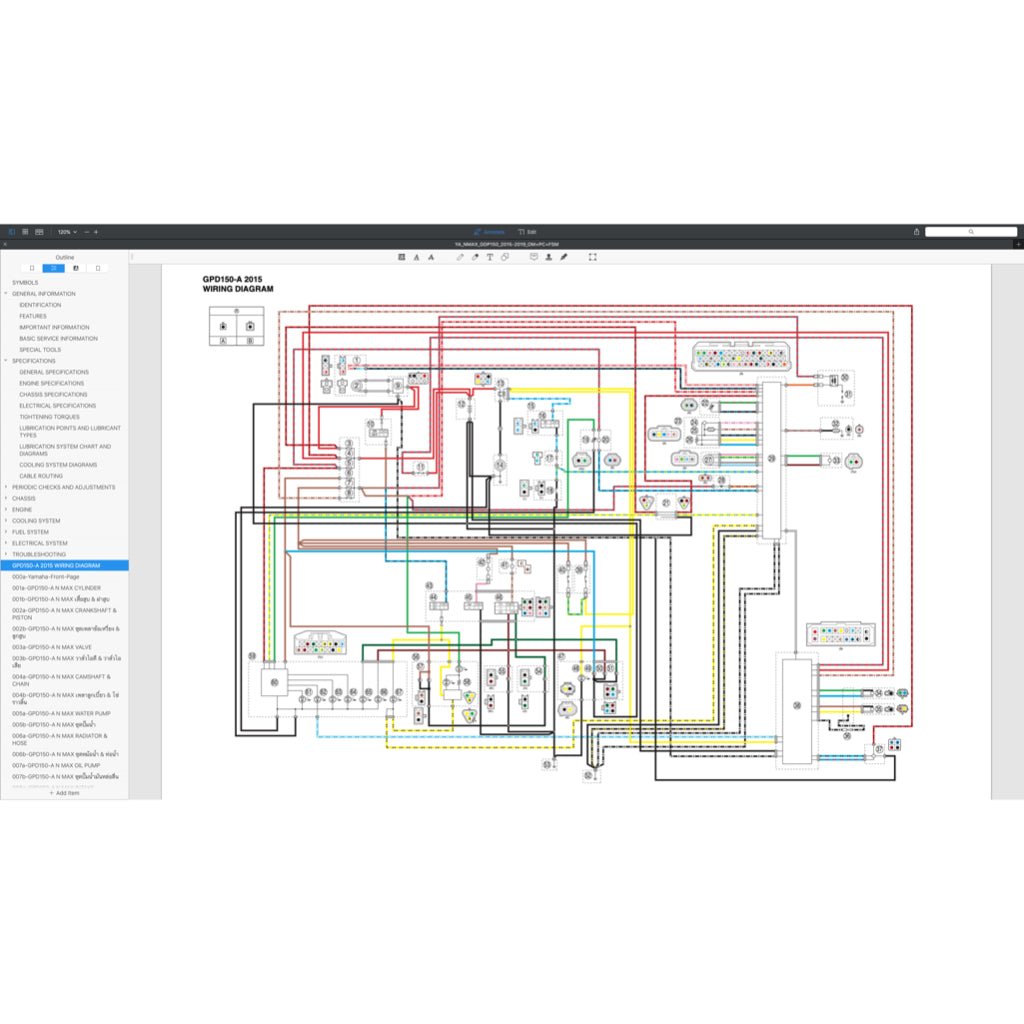Pick the pencil drawing tool
The width and height of the screenshot is (1024, 1024).
click(461, 257)
